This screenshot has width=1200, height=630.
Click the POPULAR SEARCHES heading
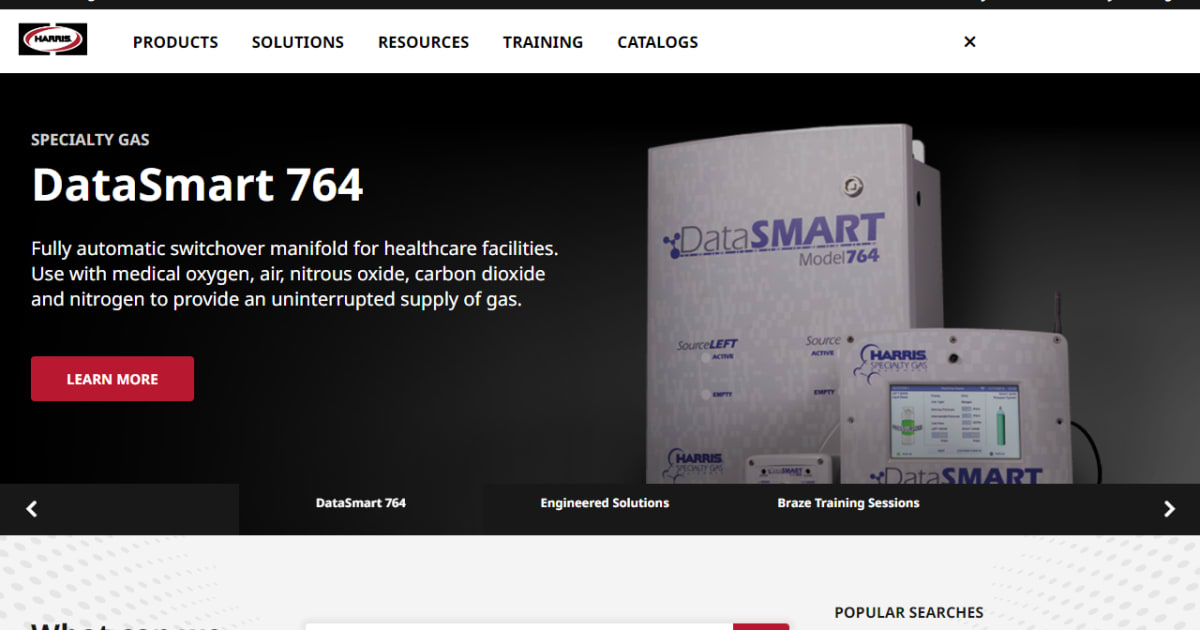(x=909, y=612)
